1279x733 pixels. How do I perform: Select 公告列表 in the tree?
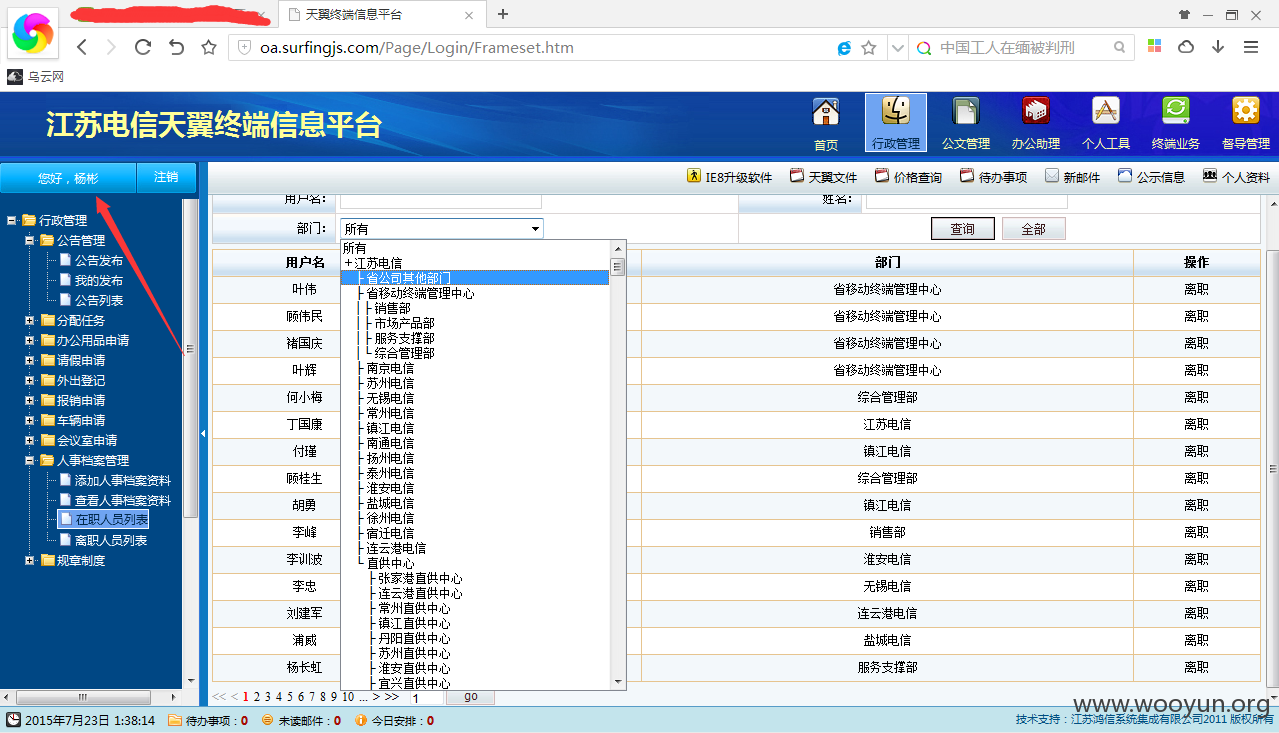click(x=99, y=300)
